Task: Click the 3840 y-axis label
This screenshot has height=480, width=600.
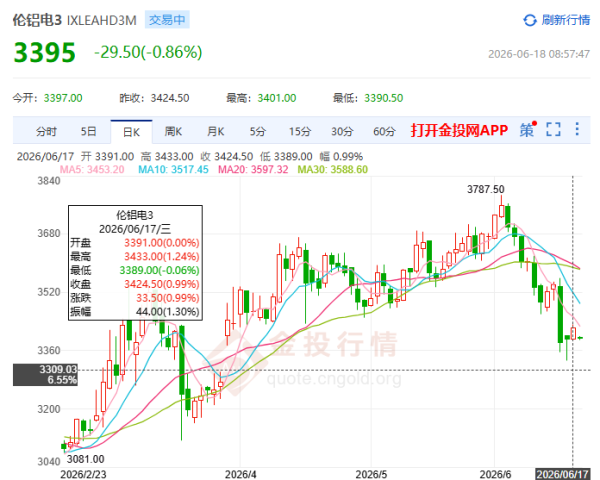Action: click(x=49, y=181)
